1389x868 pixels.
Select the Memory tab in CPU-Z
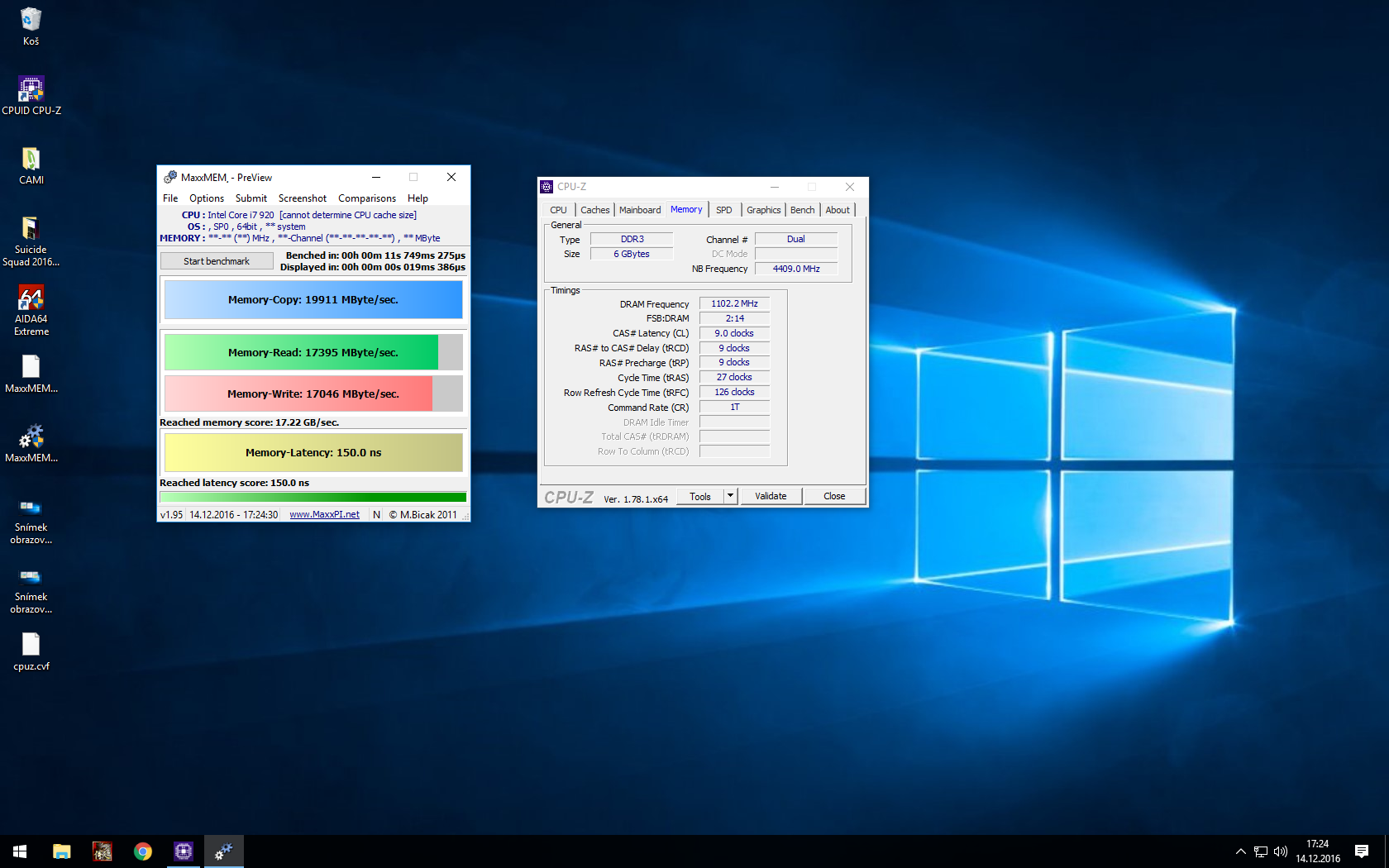tap(686, 209)
